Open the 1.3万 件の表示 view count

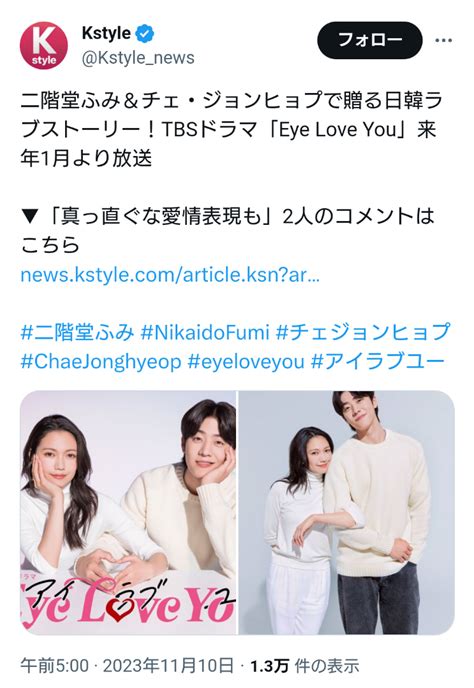[x=305, y=666]
